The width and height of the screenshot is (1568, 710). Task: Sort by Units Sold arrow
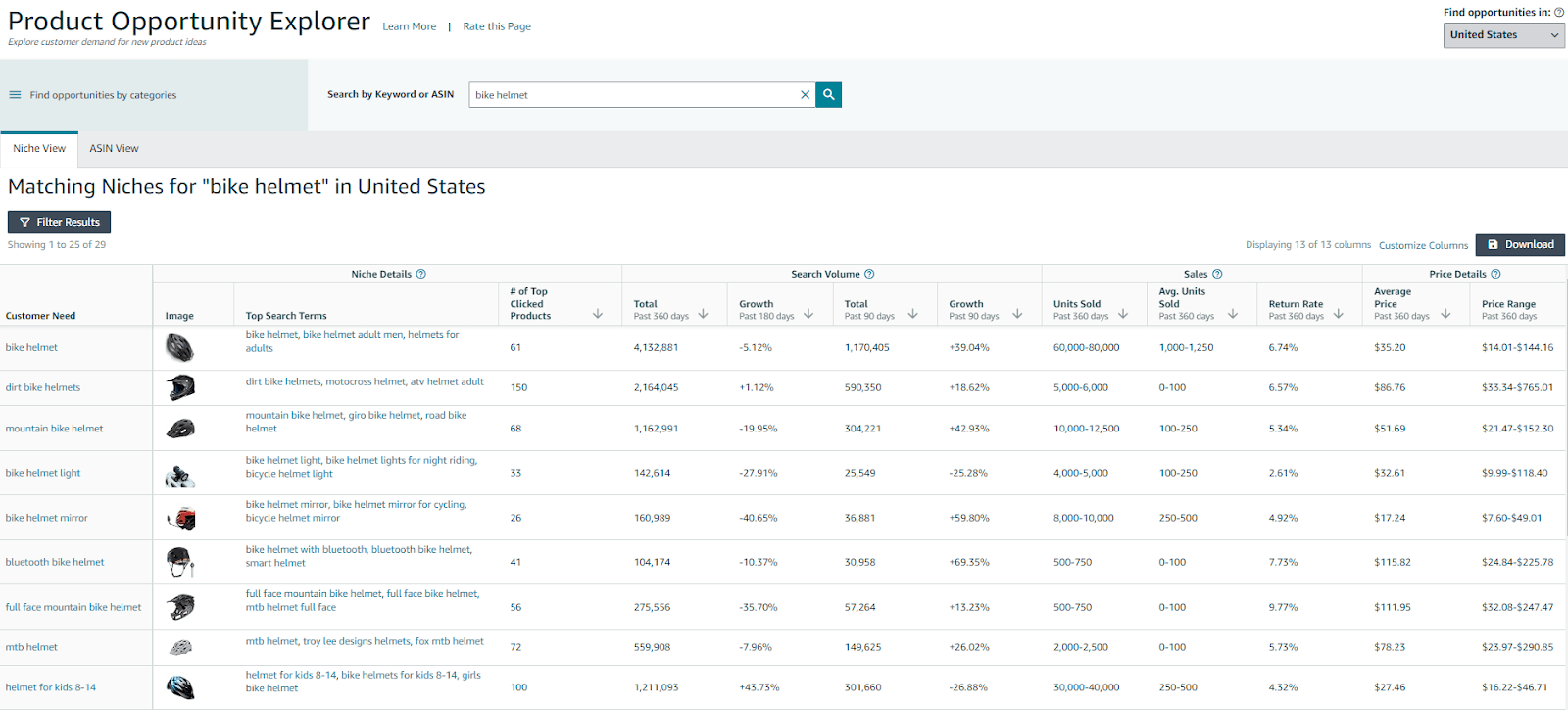pos(1123,314)
